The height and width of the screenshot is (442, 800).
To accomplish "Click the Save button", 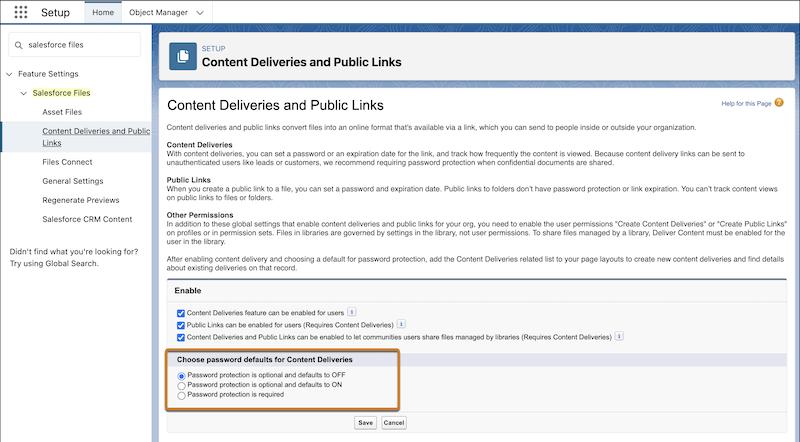I will (x=365, y=423).
